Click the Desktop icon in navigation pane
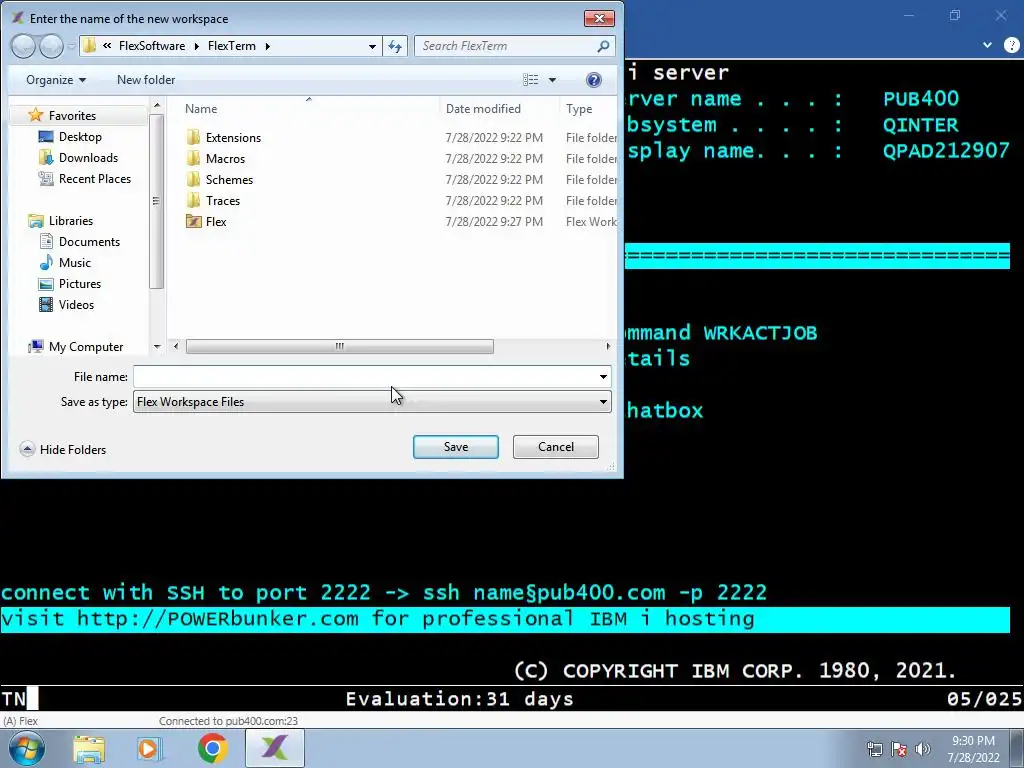1024x768 pixels. (46, 136)
